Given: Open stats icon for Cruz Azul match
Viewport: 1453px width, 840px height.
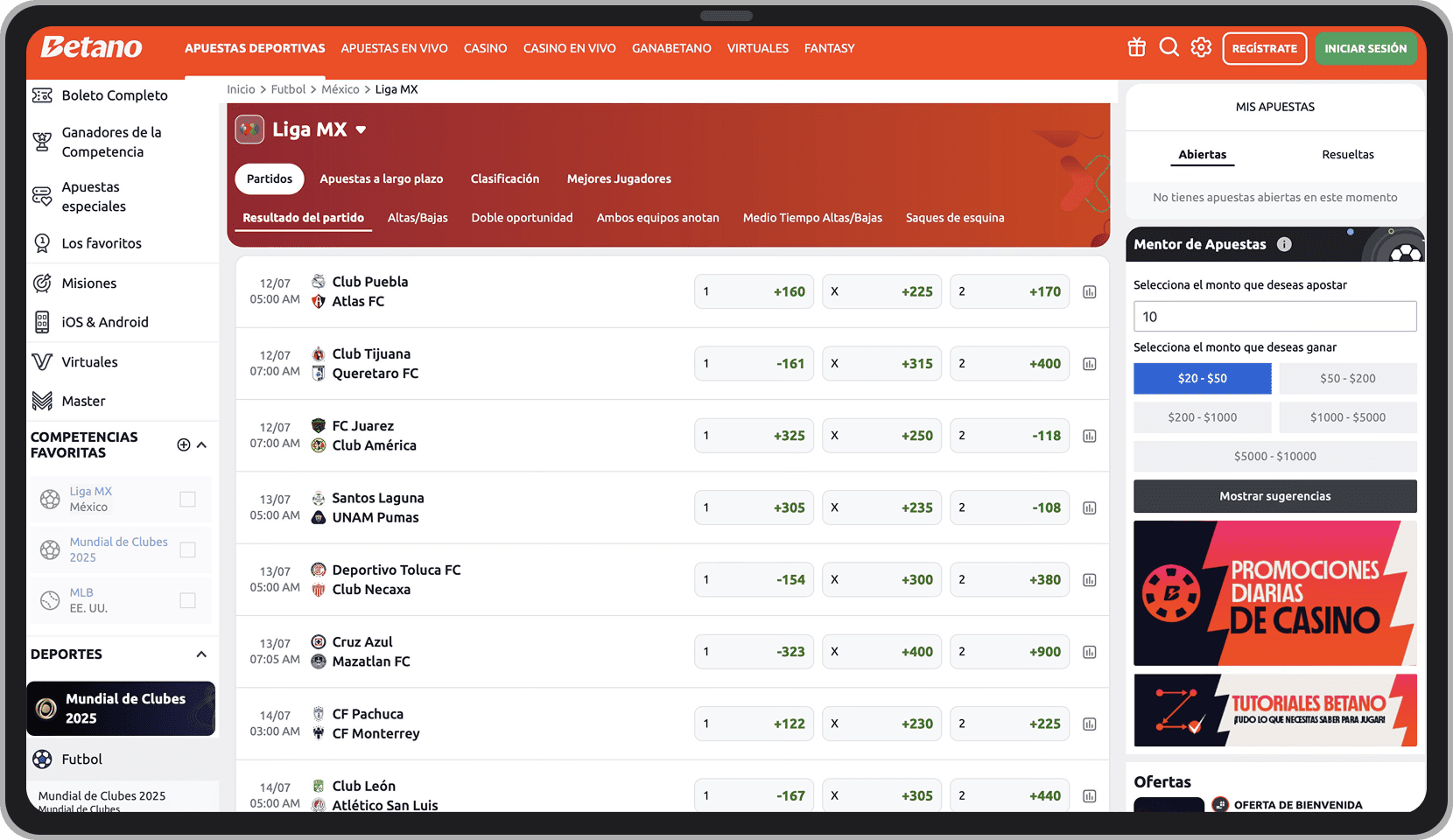Looking at the screenshot, I should point(1090,652).
